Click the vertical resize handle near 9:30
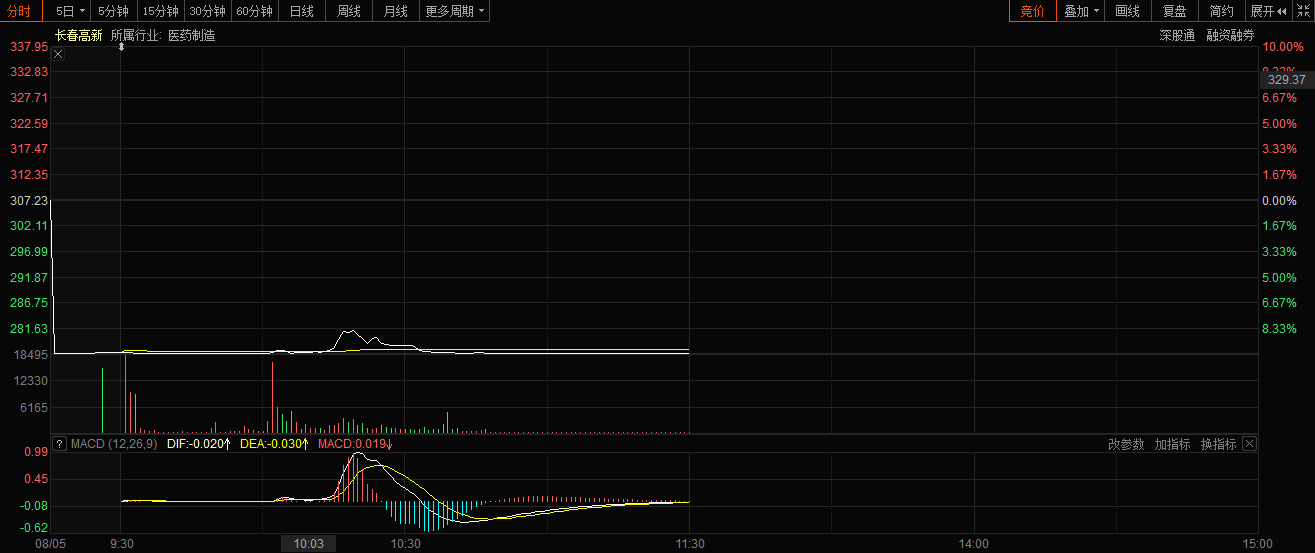This screenshot has height=553, width=1315. coord(121,47)
